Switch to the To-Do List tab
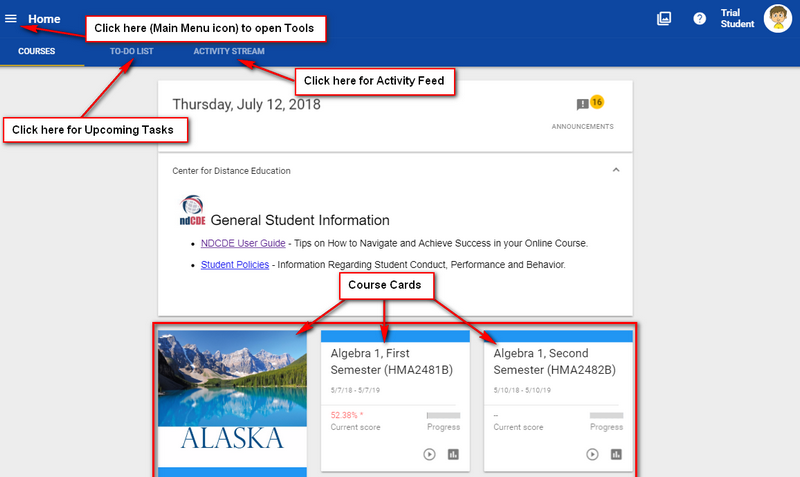 point(131,50)
